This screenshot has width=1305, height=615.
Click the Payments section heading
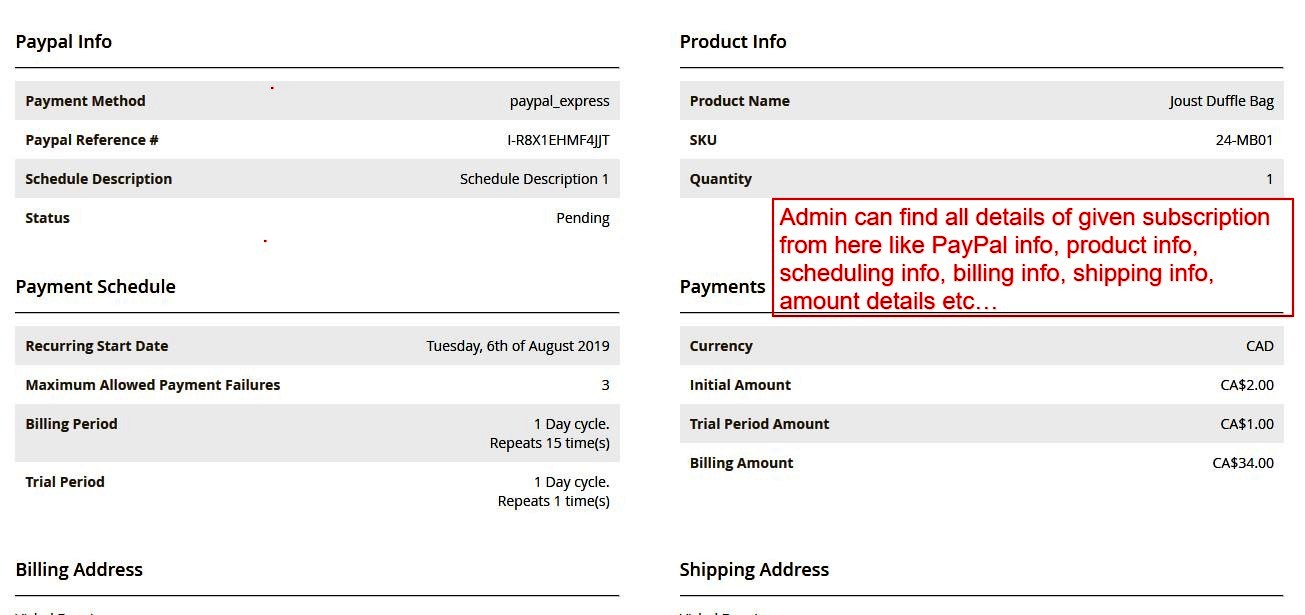722,287
